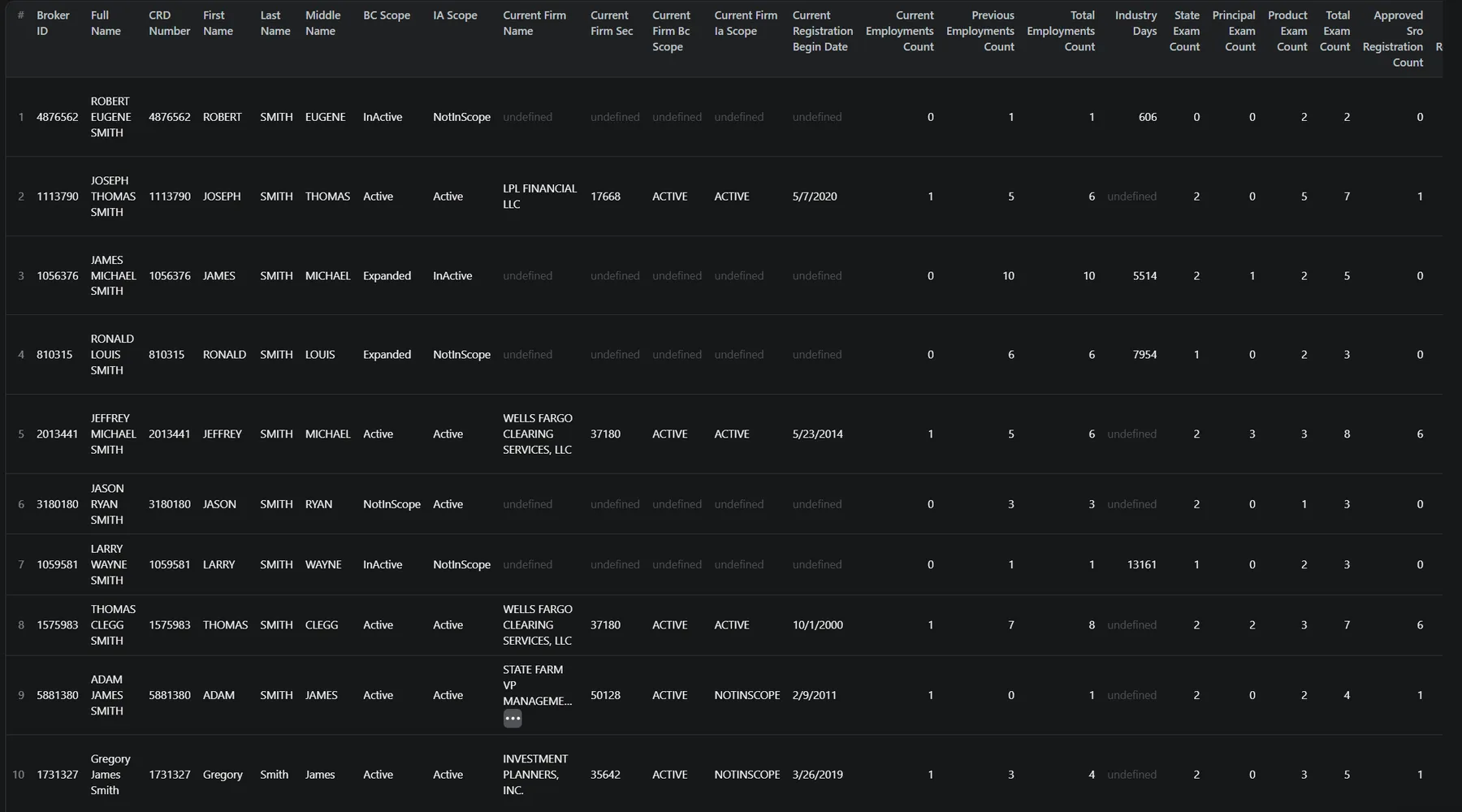Click the LPL FINANCIAL LLC firm cell
The image size is (1462, 812).
pyautogui.click(x=539, y=197)
